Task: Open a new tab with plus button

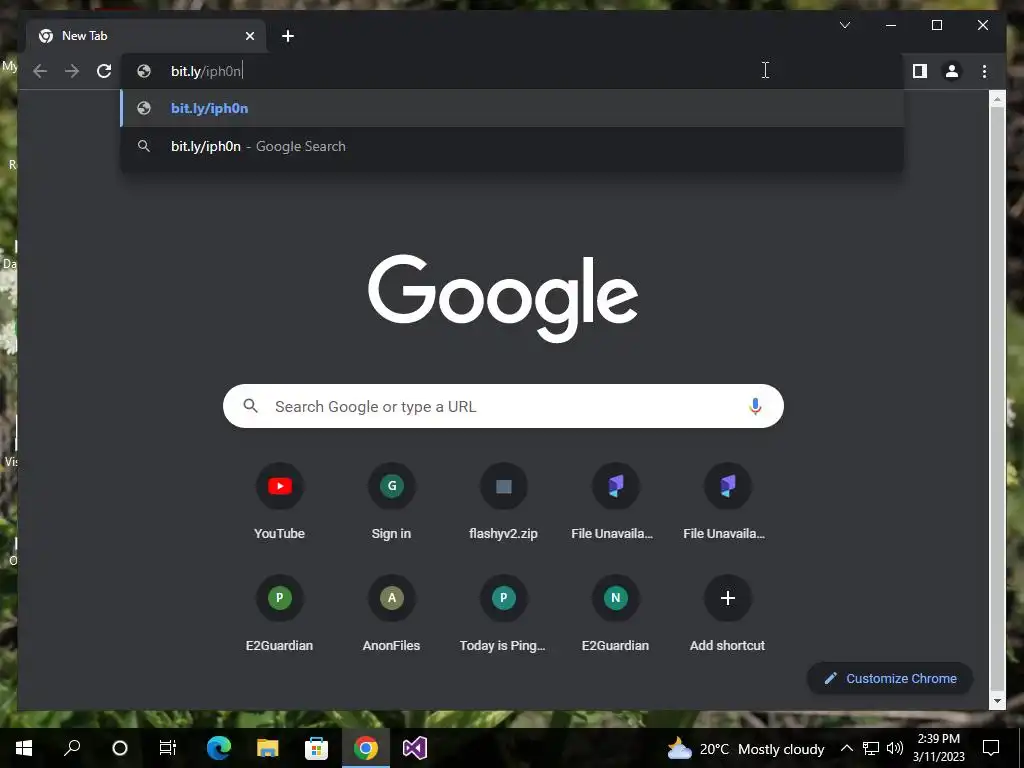Action: [x=288, y=36]
